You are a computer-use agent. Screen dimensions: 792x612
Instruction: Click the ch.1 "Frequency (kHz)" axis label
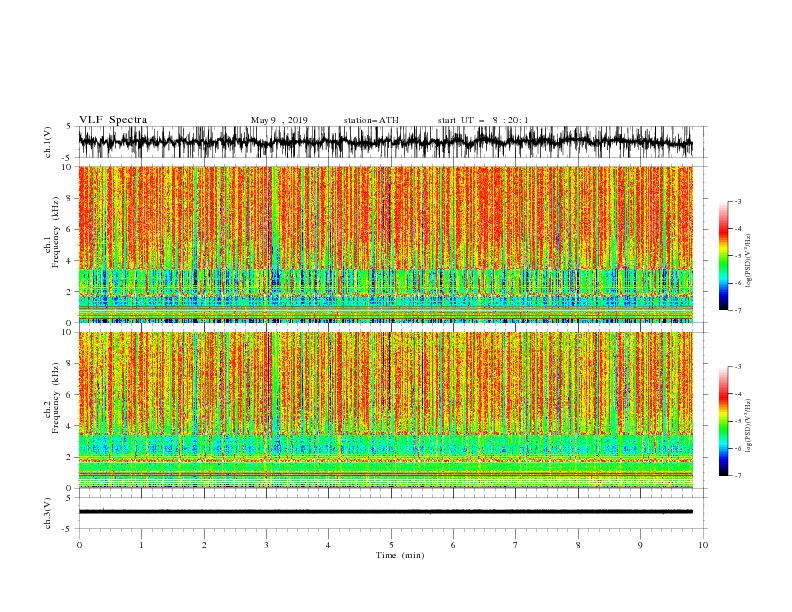[56, 232]
